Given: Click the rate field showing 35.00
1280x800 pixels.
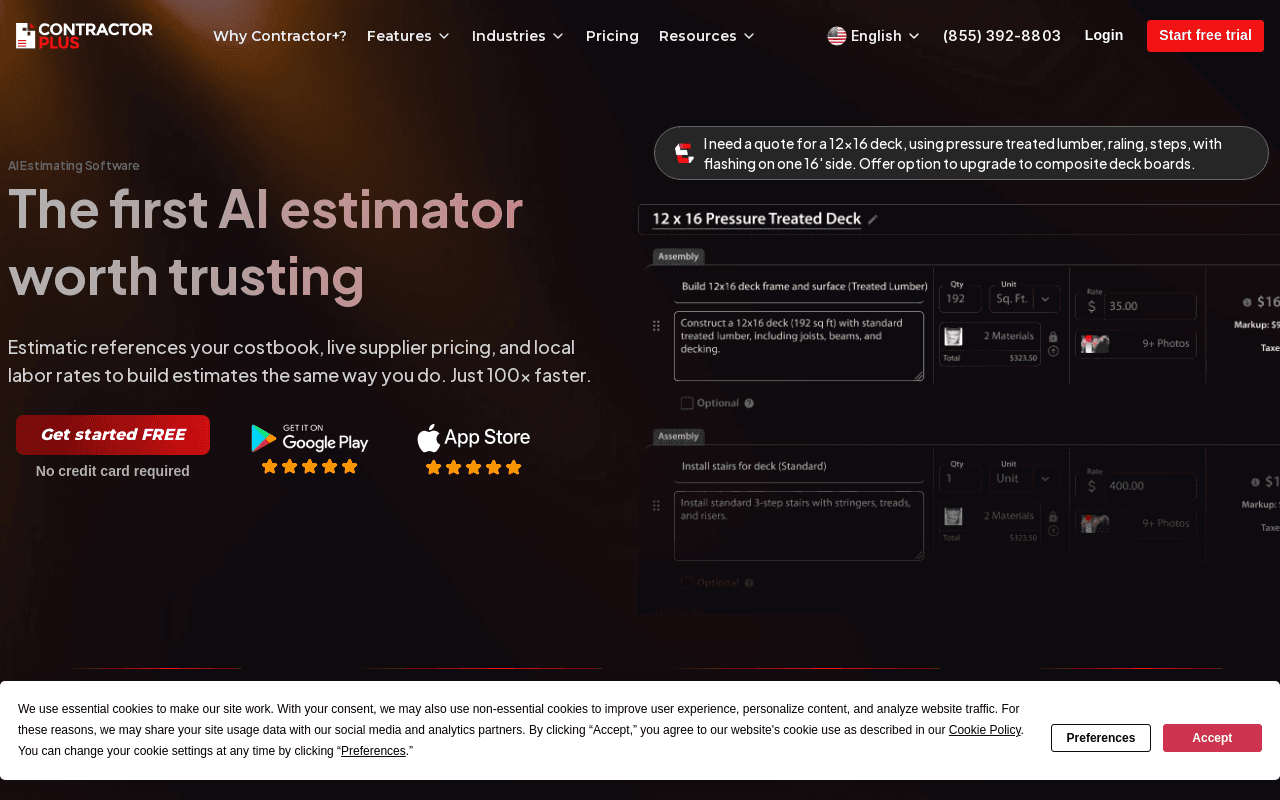Looking at the screenshot, I should pyautogui.click(x=1135, y=306).
